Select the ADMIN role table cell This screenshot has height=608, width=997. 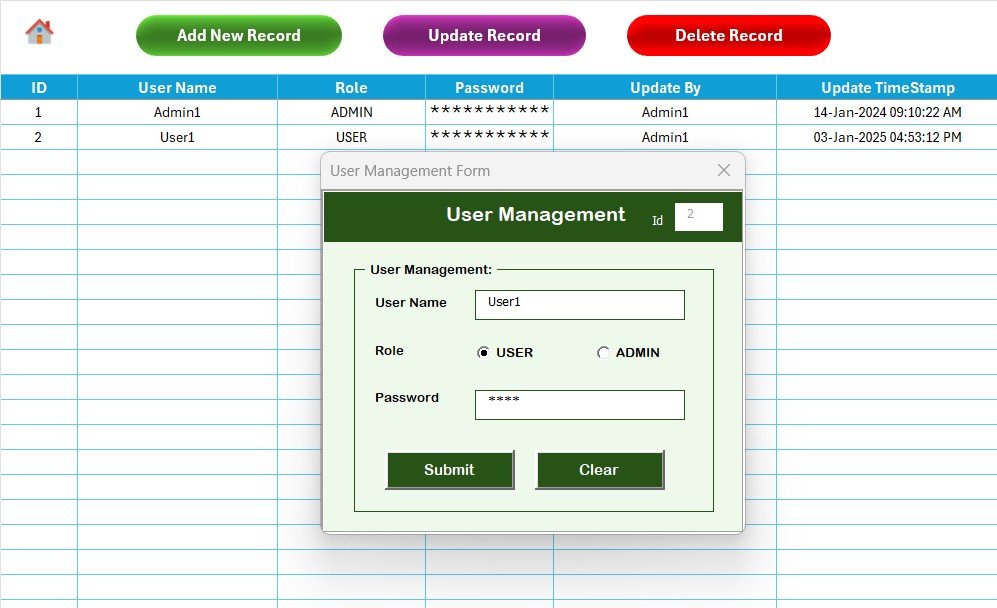coord(352,113)
